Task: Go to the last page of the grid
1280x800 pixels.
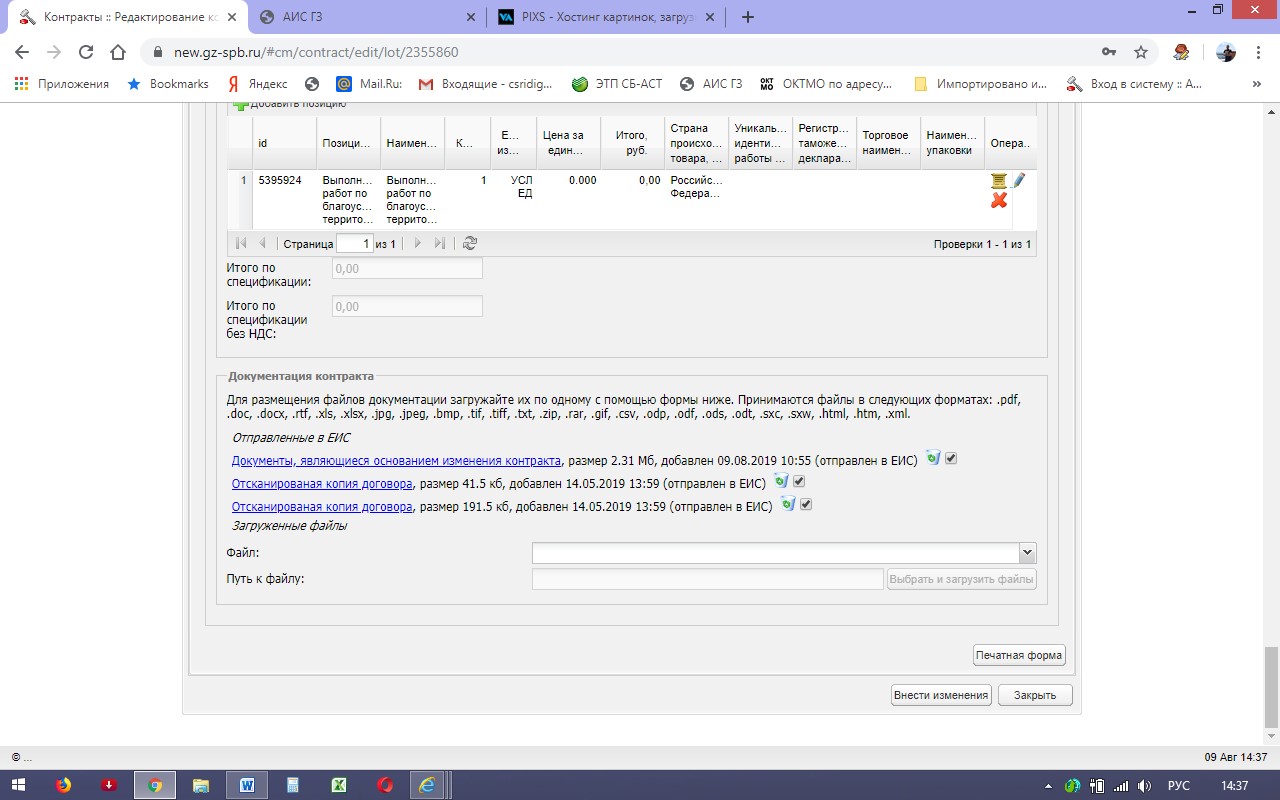Action: [440, 243]
